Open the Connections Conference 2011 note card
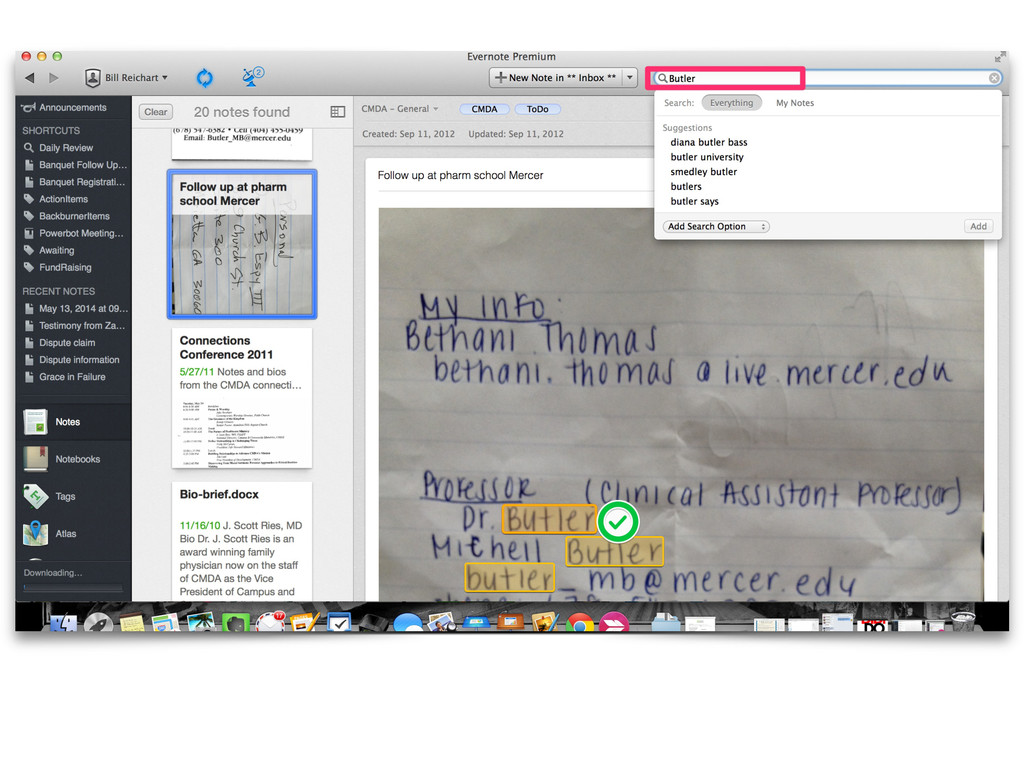1024x768 pixels. [242, 398]
